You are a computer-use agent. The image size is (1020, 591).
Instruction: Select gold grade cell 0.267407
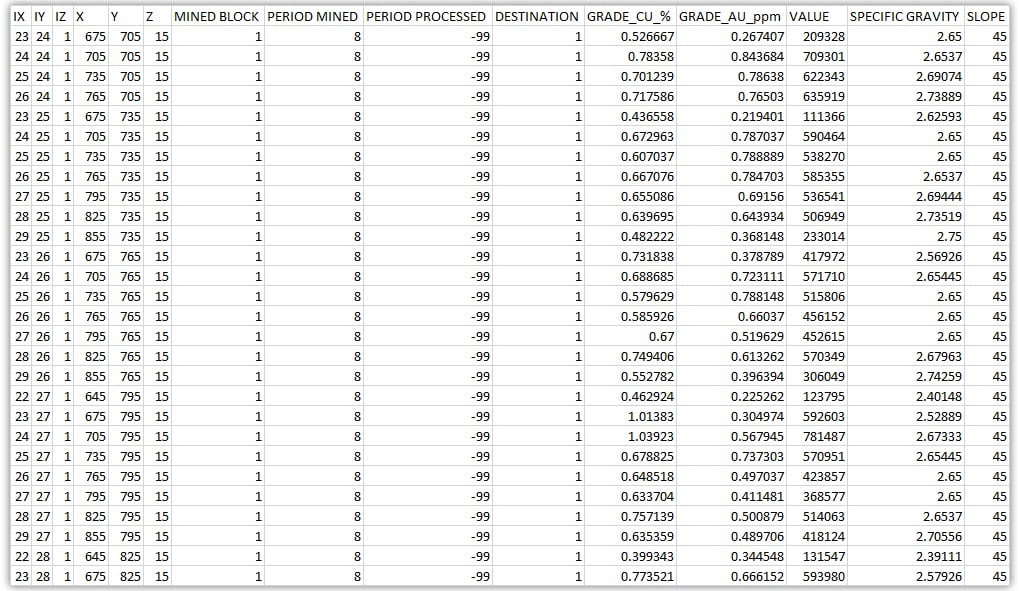click(731, 37)
